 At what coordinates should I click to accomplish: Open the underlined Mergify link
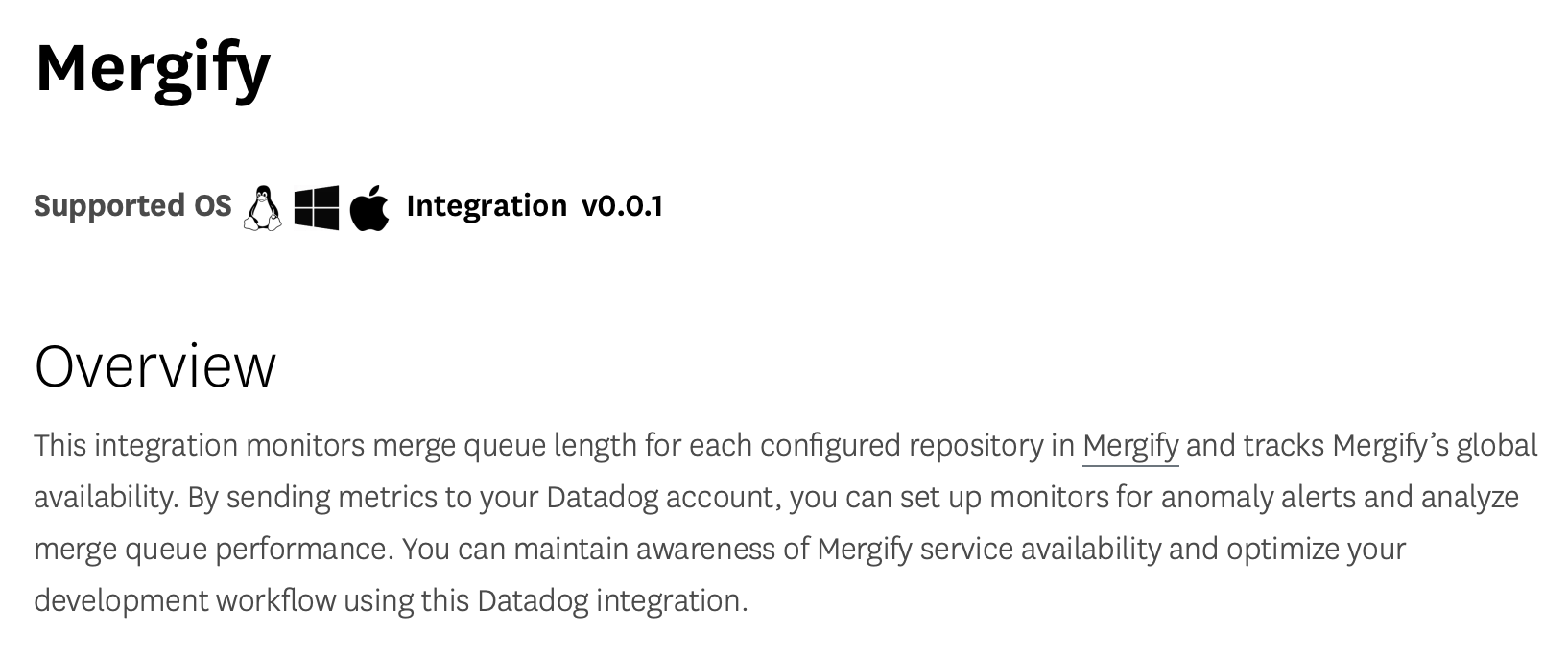[1130, 446]
